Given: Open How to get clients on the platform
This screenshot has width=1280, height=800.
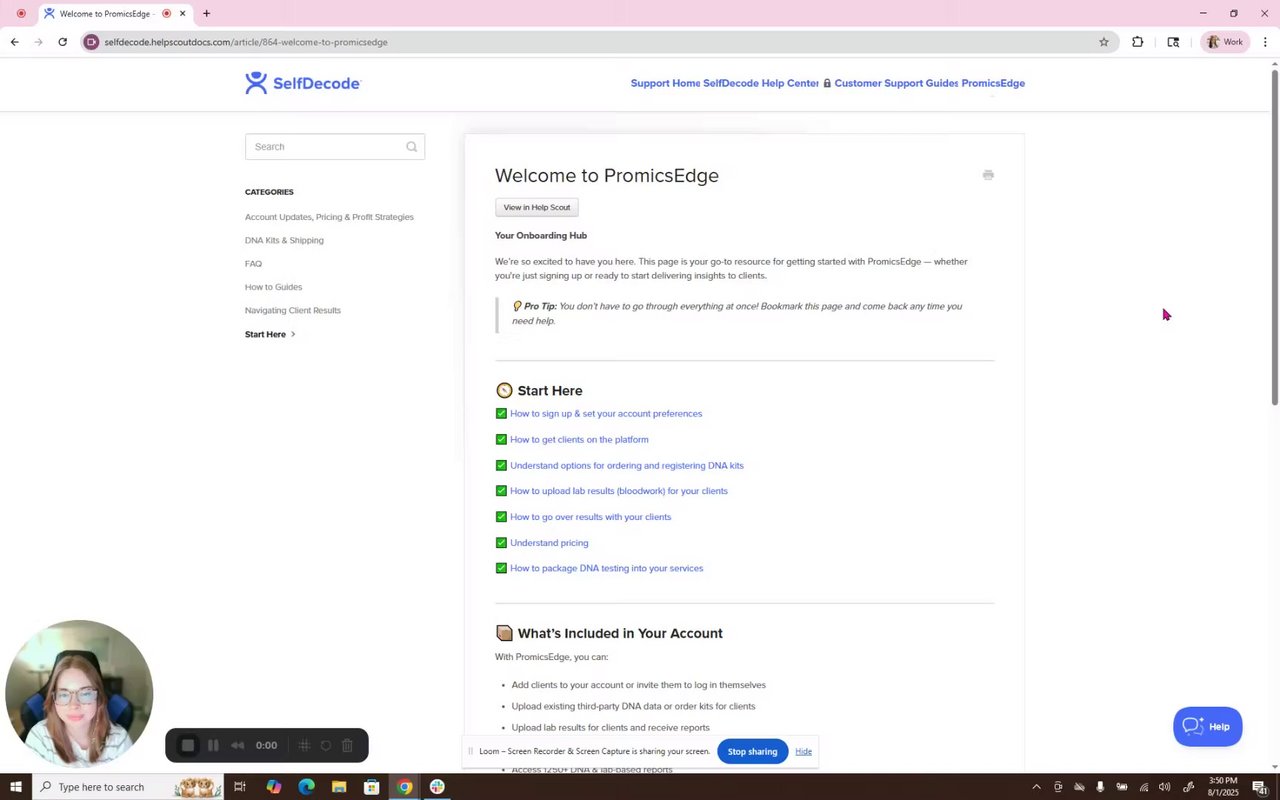Looking at the screenshot, I should pyautogui.click(x=579, y=439).
